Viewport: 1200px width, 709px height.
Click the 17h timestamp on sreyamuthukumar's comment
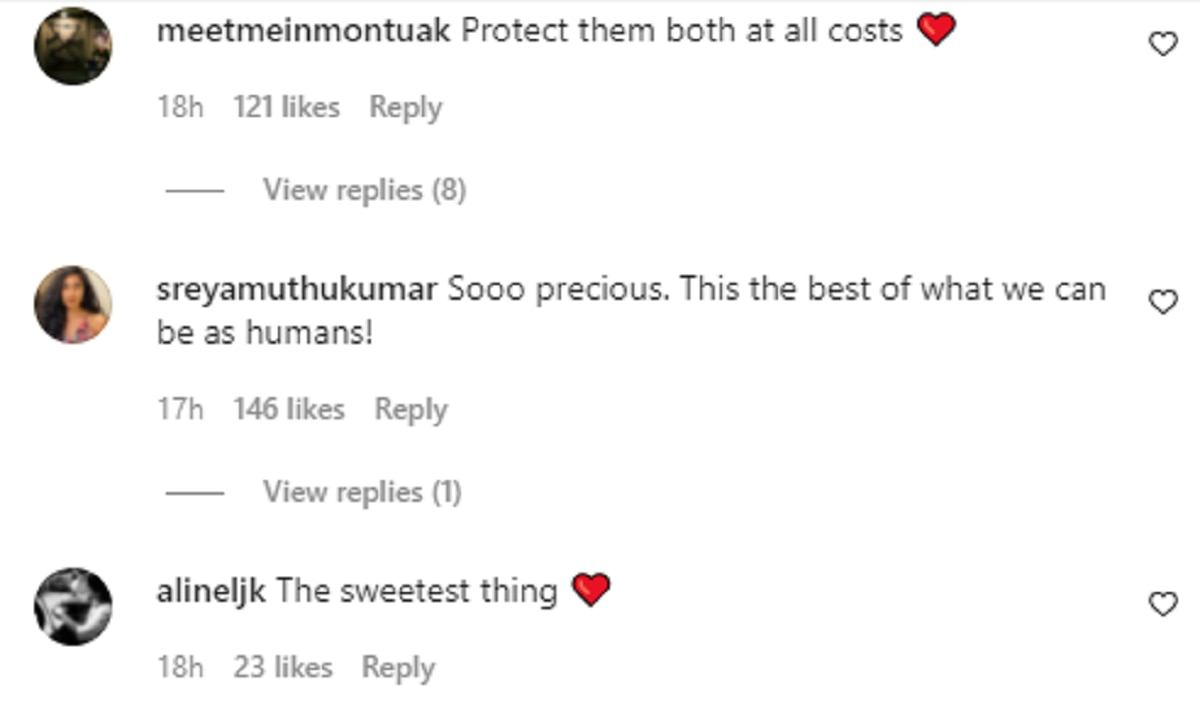(180, 409)
